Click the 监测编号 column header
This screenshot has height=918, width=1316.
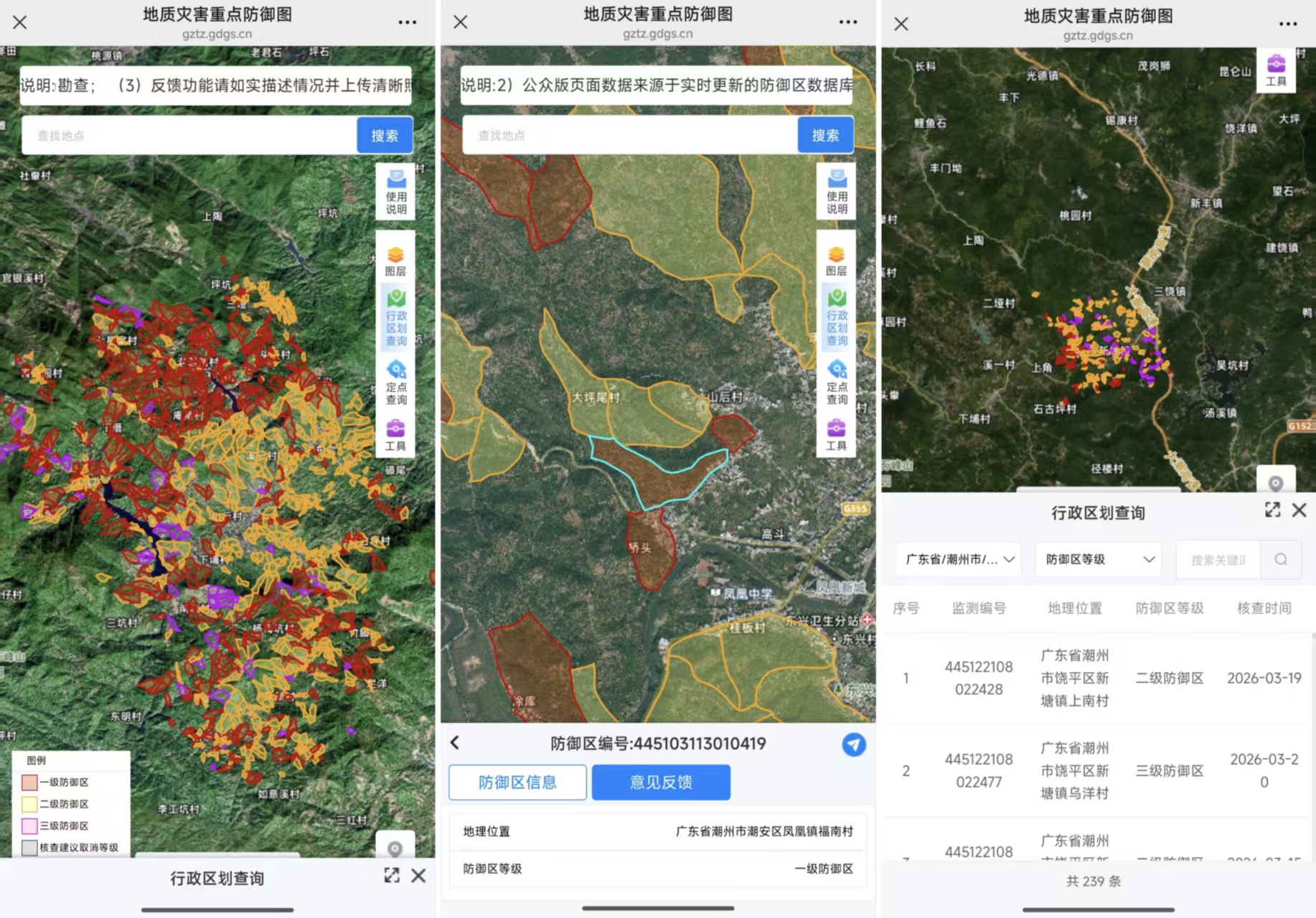(979, 608)
